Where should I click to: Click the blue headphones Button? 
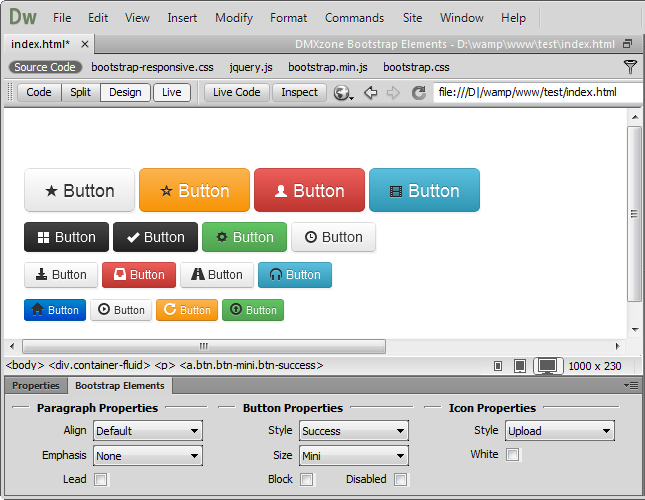coord(295,275)
